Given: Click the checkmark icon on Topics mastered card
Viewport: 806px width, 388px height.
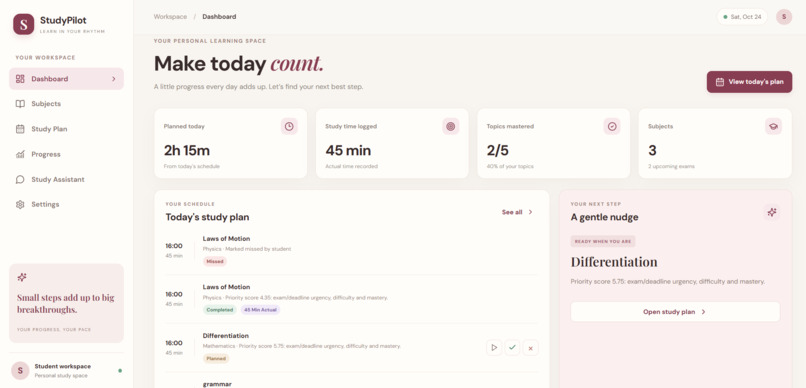Looking at the screenshot, I should pos(612,126).
